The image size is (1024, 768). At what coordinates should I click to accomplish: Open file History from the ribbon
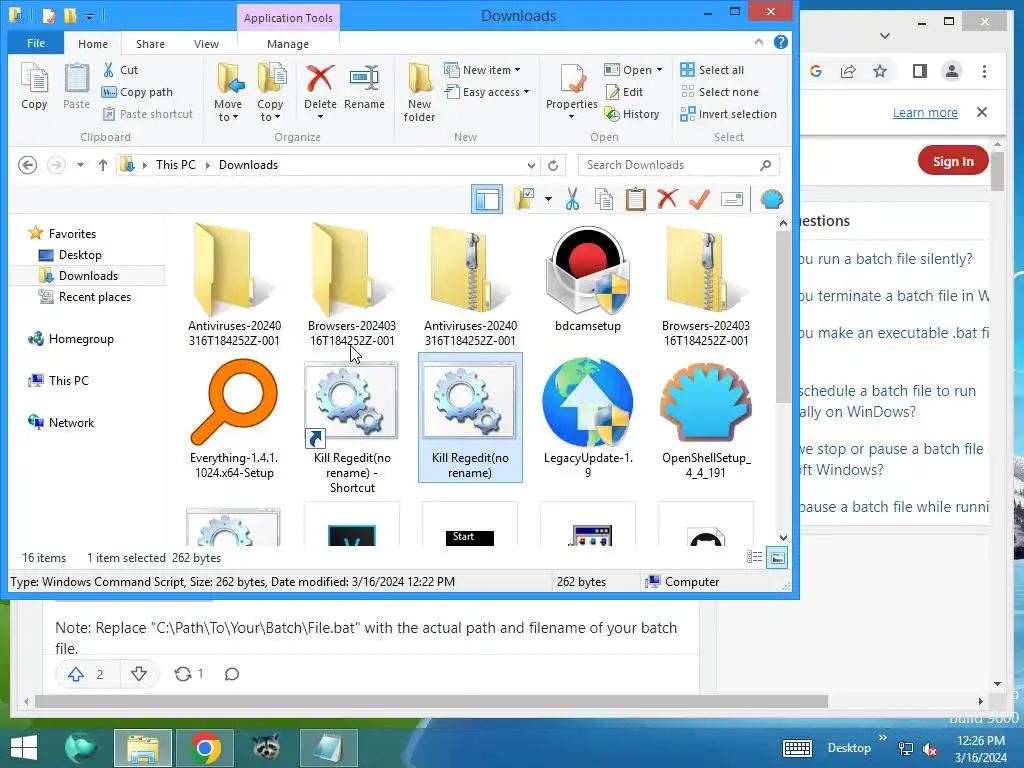(x=632, y=114)
